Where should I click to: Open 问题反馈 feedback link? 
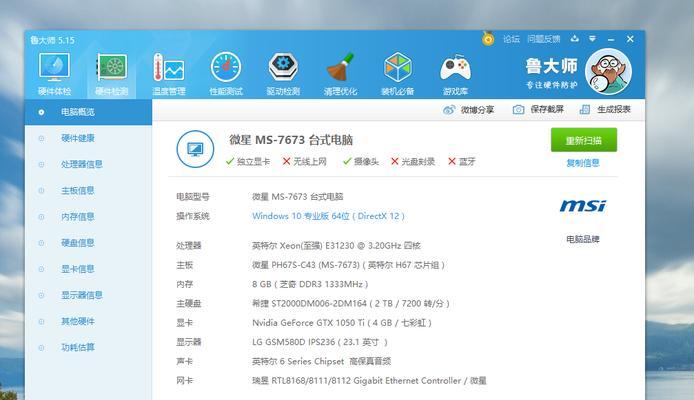click(544, 39)
